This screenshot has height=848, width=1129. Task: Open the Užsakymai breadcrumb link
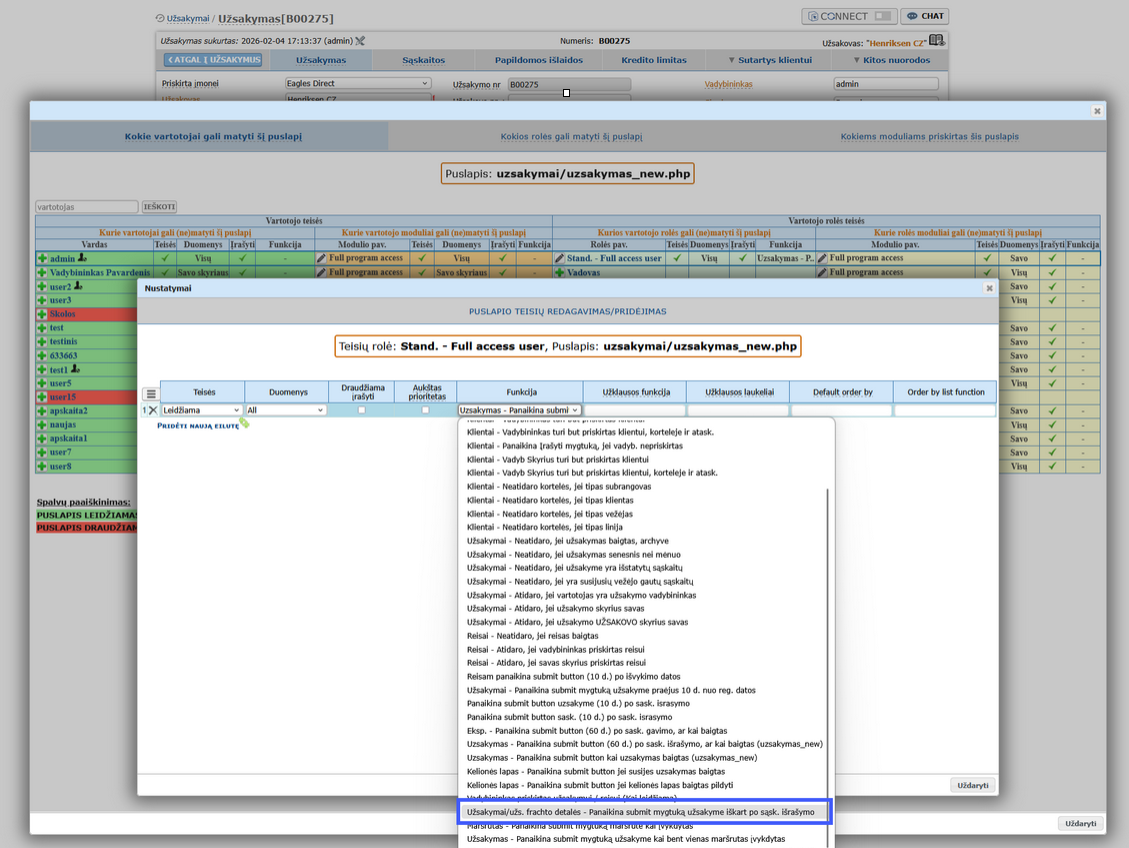click(188, 19)
